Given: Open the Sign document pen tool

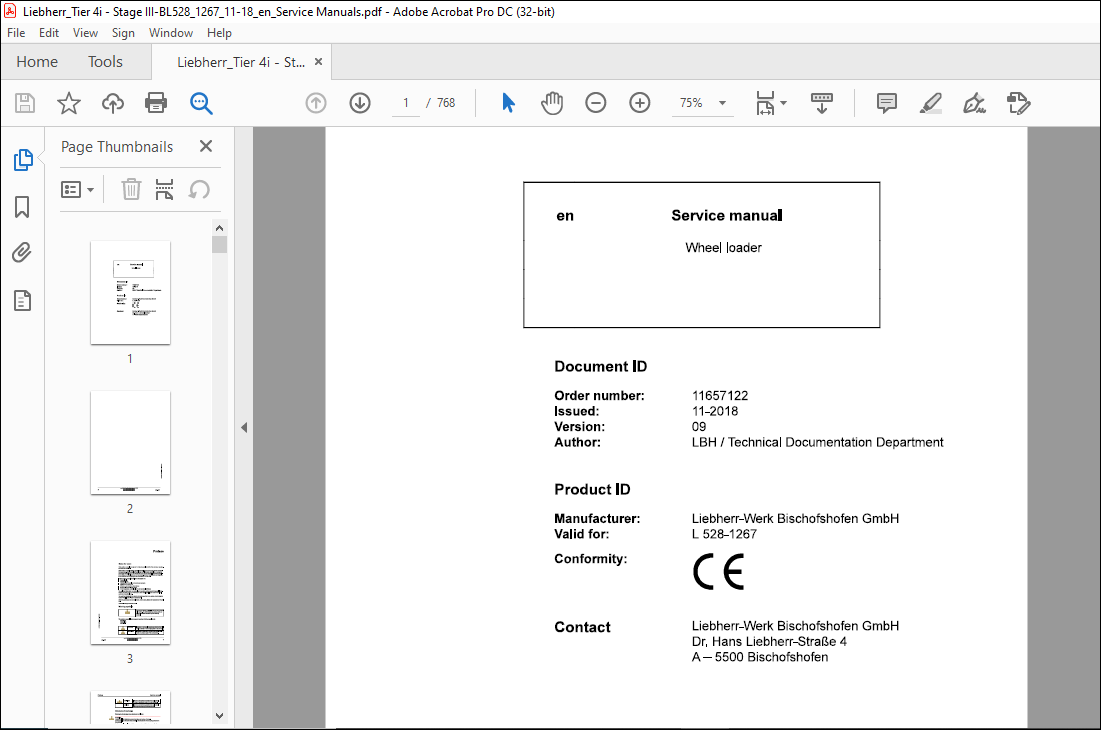Looking at the screenshot, I should coord(974,103).
